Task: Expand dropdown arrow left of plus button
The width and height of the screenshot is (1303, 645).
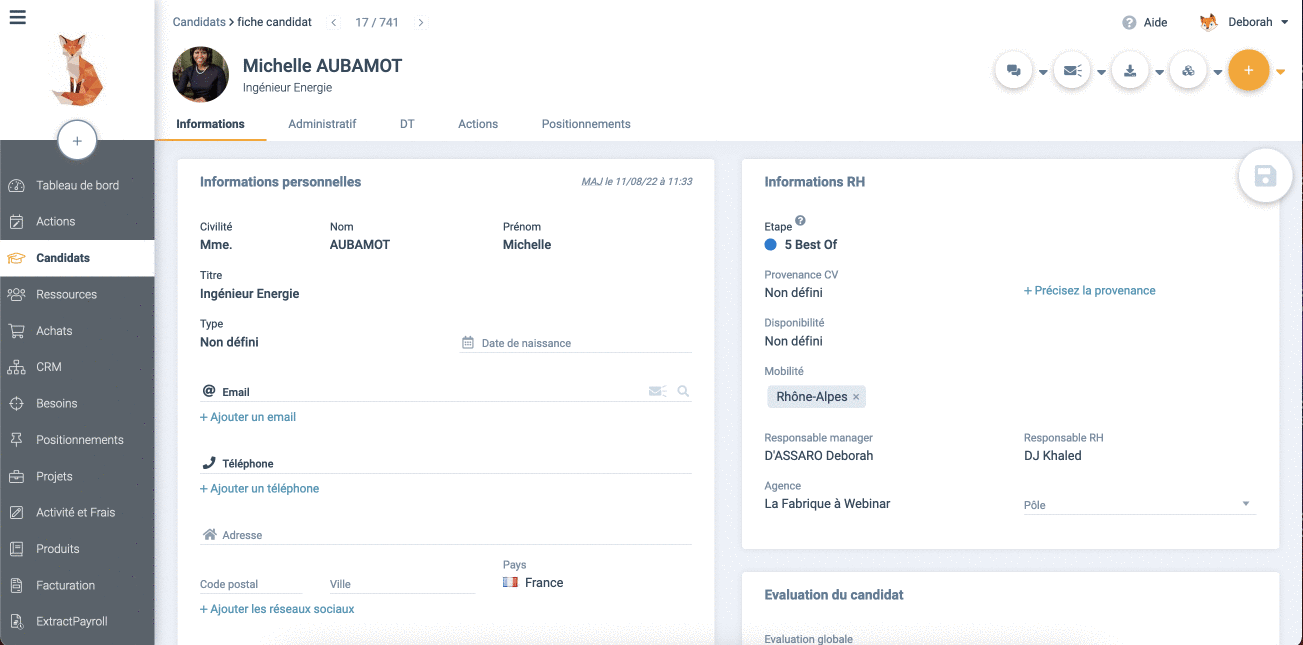Action: (1218, 72)
